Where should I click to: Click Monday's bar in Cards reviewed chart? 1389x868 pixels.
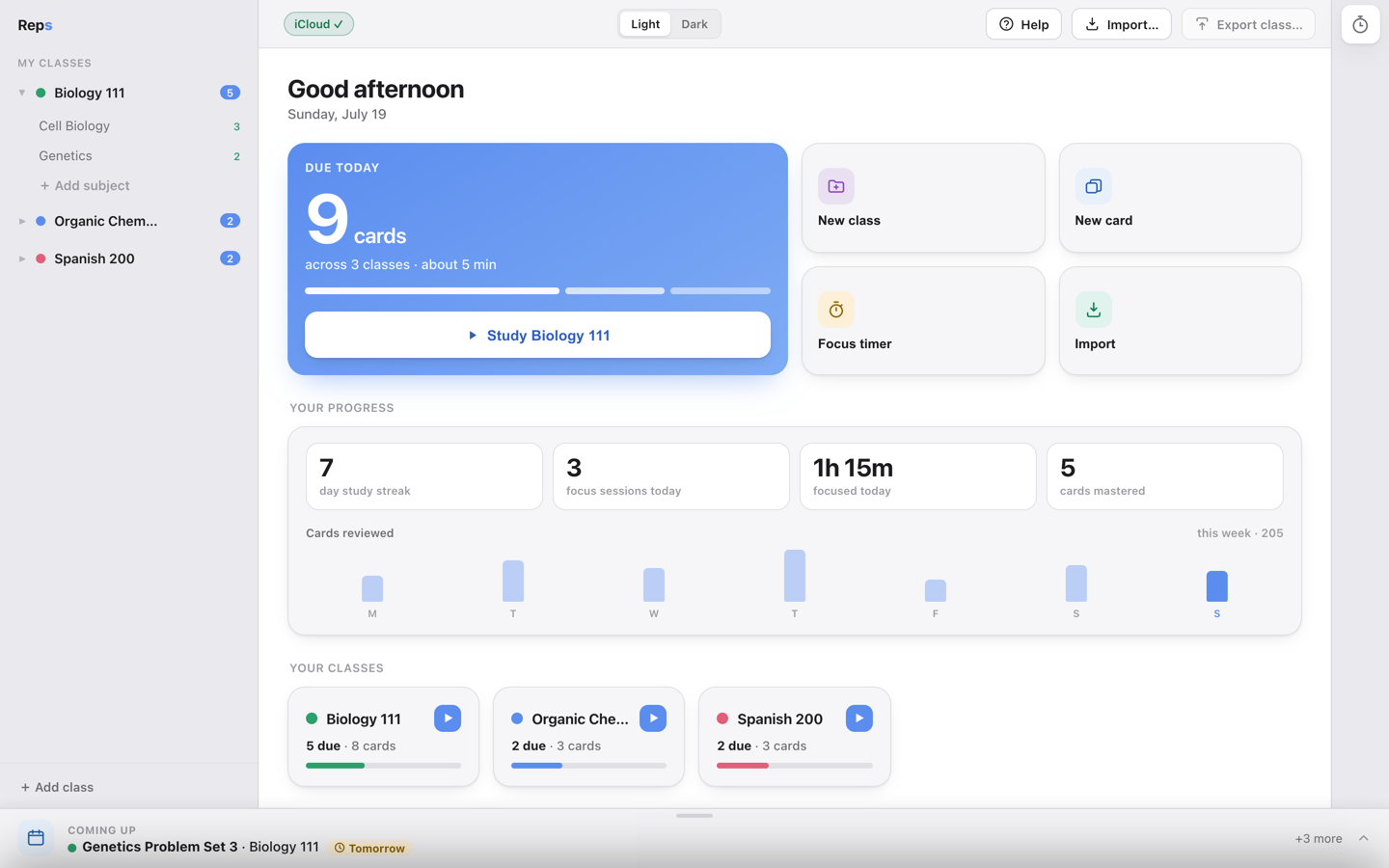[372, 588]
